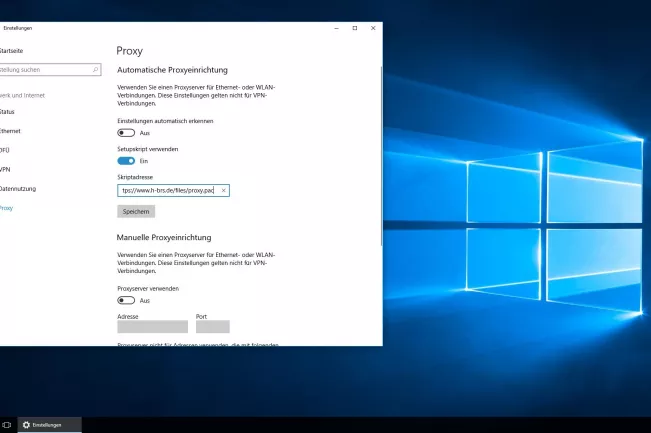
Task: Enable the 'Proxyserver verwenden' switch
Action: coord(126,300)
